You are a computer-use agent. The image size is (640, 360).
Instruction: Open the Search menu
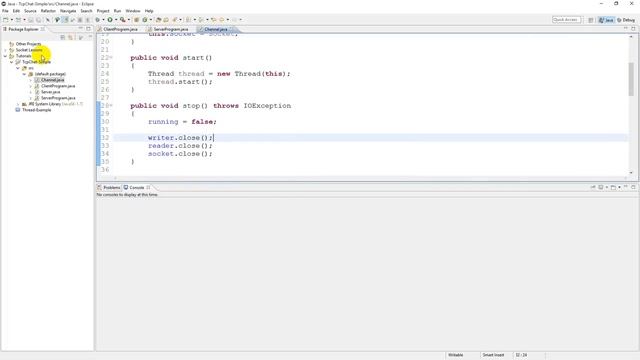pos(87,11)
